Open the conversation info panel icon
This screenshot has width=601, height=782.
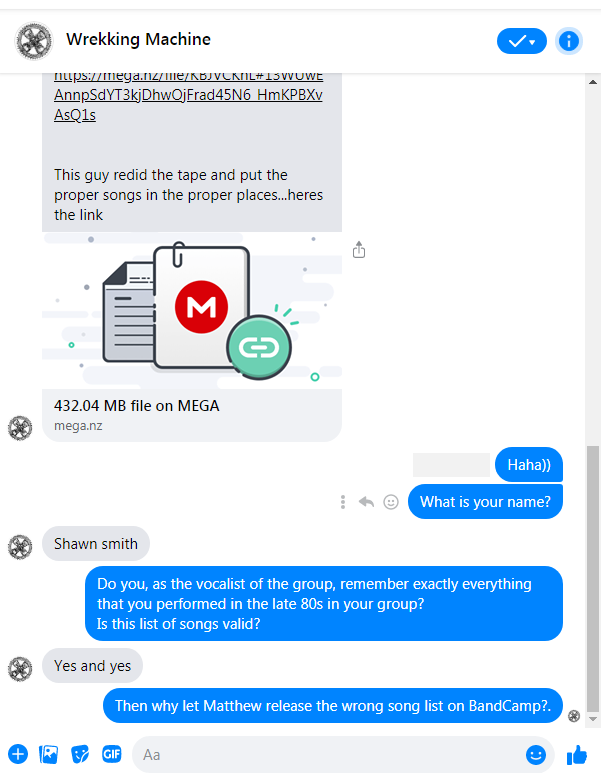tap(569, 41)
